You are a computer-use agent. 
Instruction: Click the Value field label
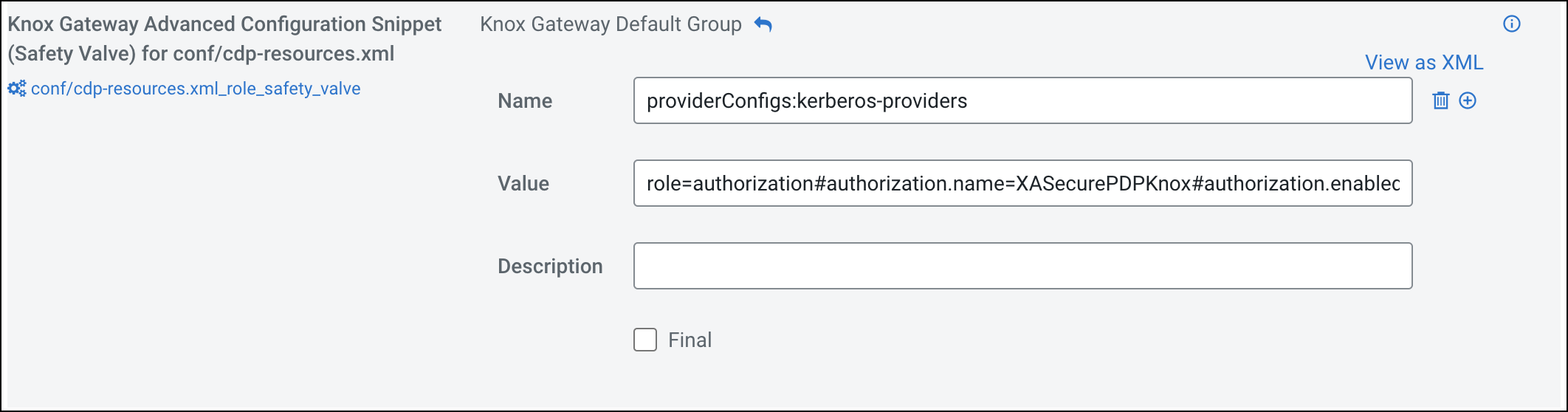(523, 183)
